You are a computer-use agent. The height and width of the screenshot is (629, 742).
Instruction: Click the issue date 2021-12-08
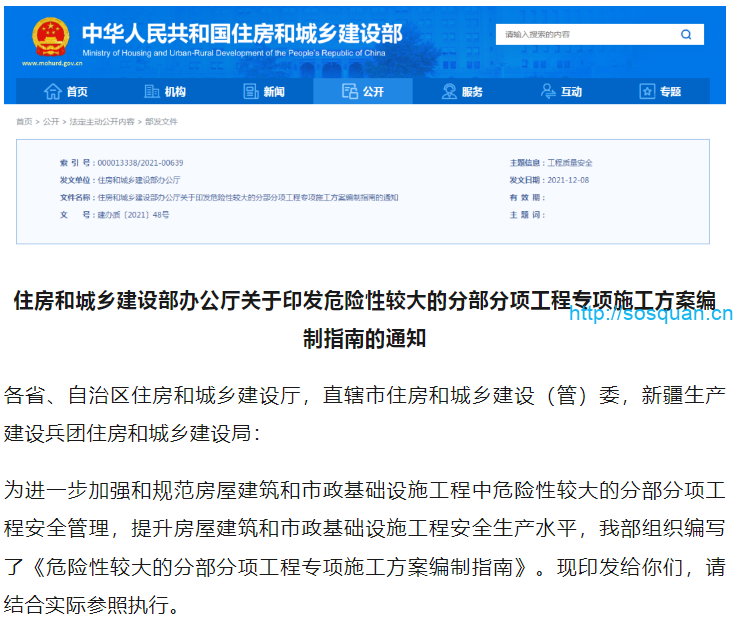coord(568,180)
